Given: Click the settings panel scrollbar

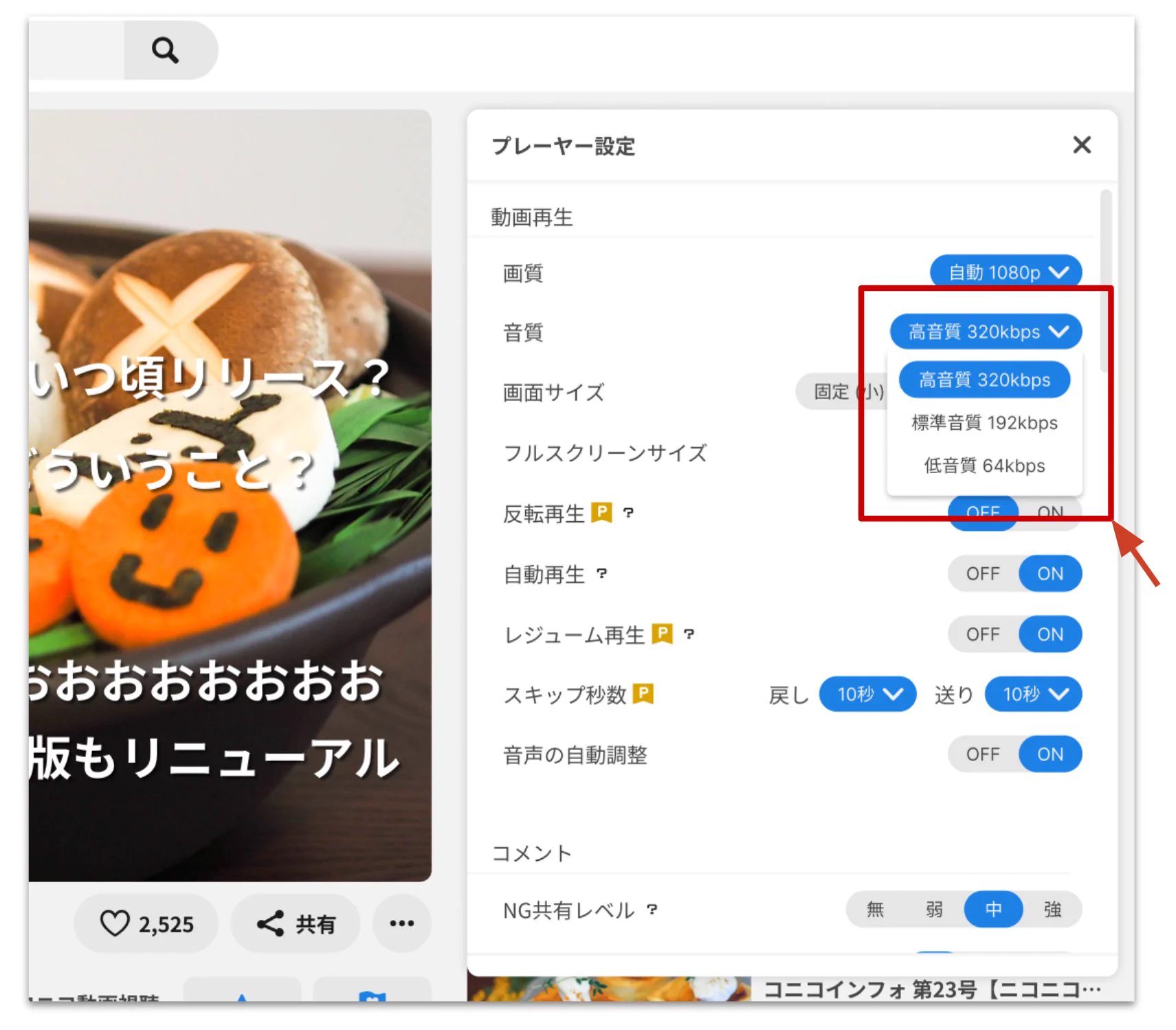Looking at the screenshot, I should (1105, 282).
